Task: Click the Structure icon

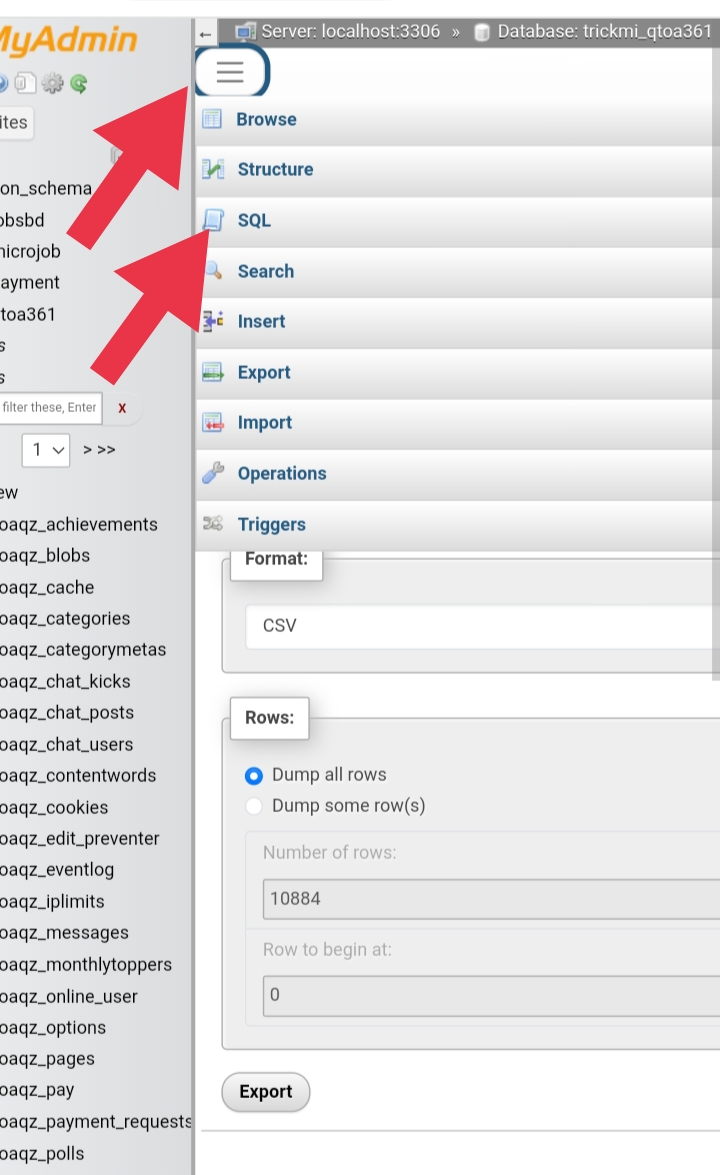Action: point(213,170)
